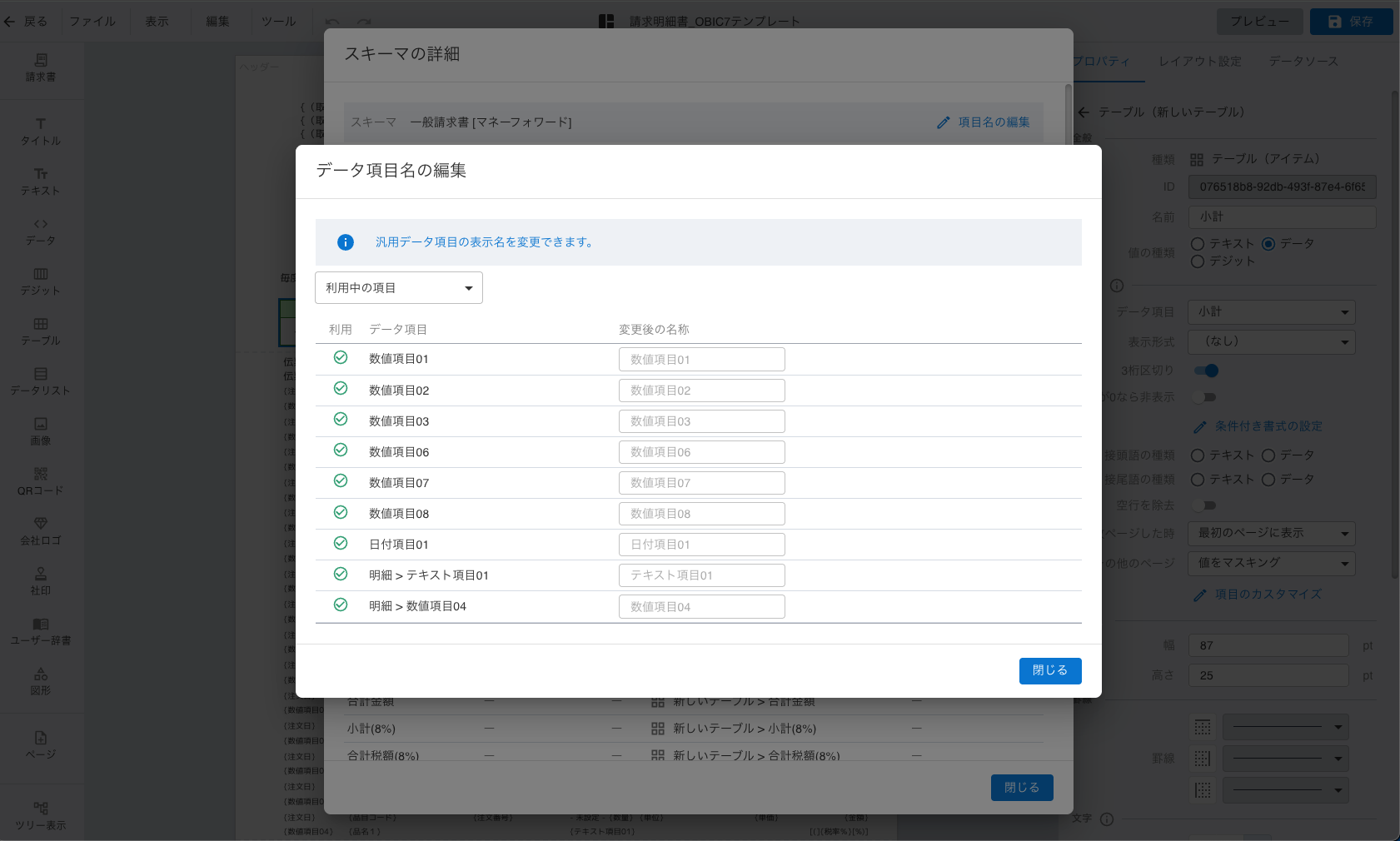The height and width of the screenshot is (841, 1400).
Task: Open the ファイル menu
Action: [92, 22]
